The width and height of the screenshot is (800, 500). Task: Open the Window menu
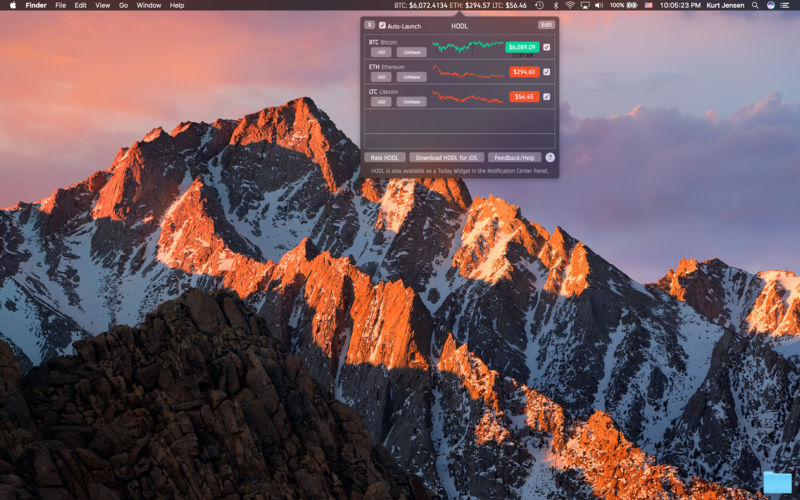[149, 5]
